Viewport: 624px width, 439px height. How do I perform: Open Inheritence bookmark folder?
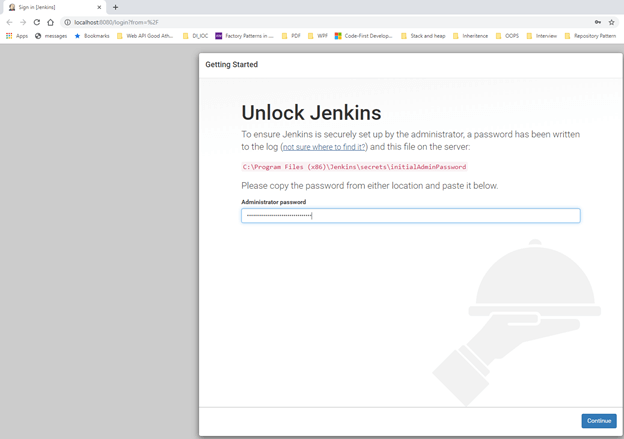click(470, 36)
